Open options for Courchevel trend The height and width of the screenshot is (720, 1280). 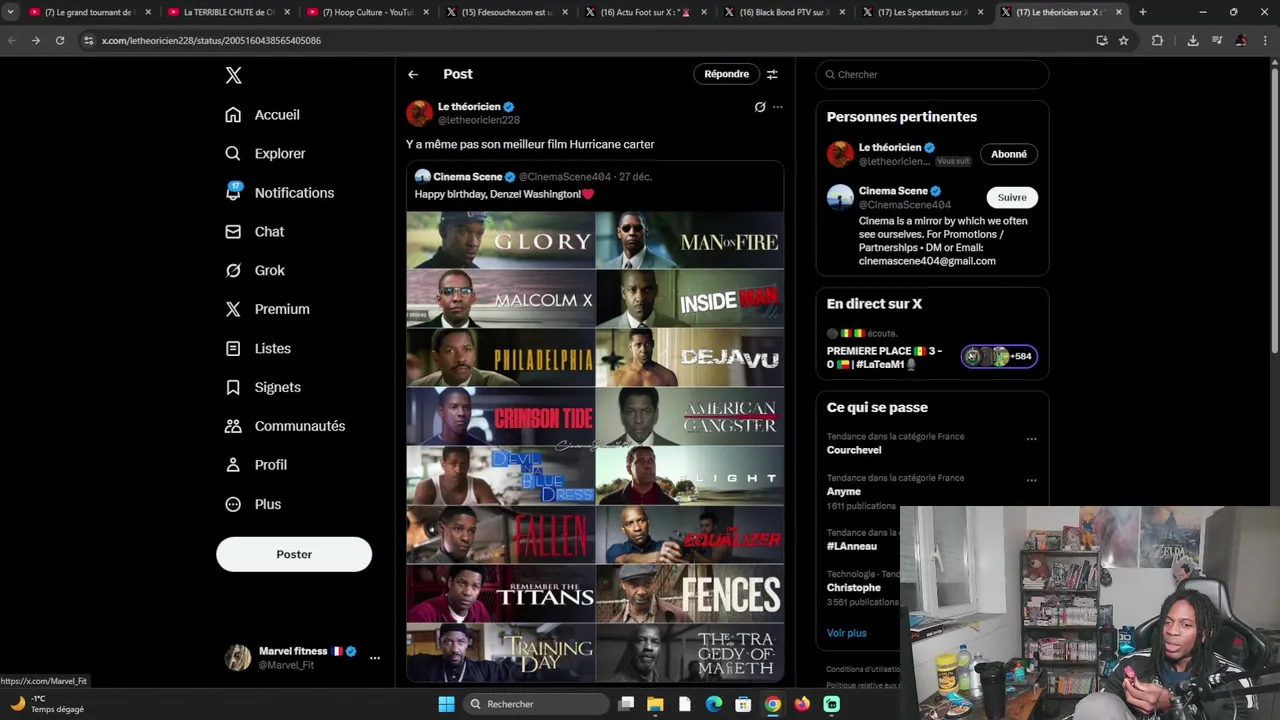(x=1031, y=439)
